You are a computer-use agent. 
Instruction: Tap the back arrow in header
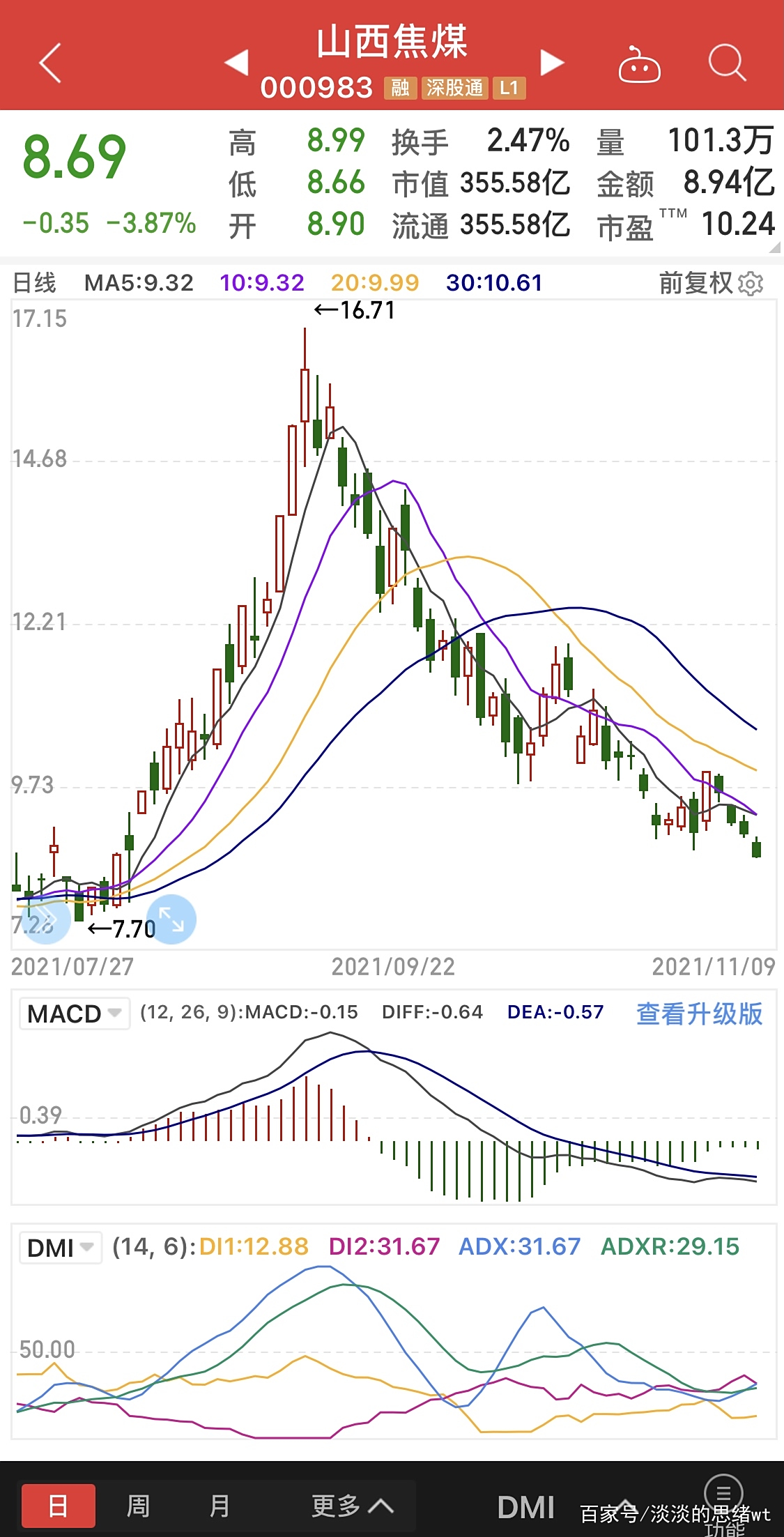tap(51, 63)
